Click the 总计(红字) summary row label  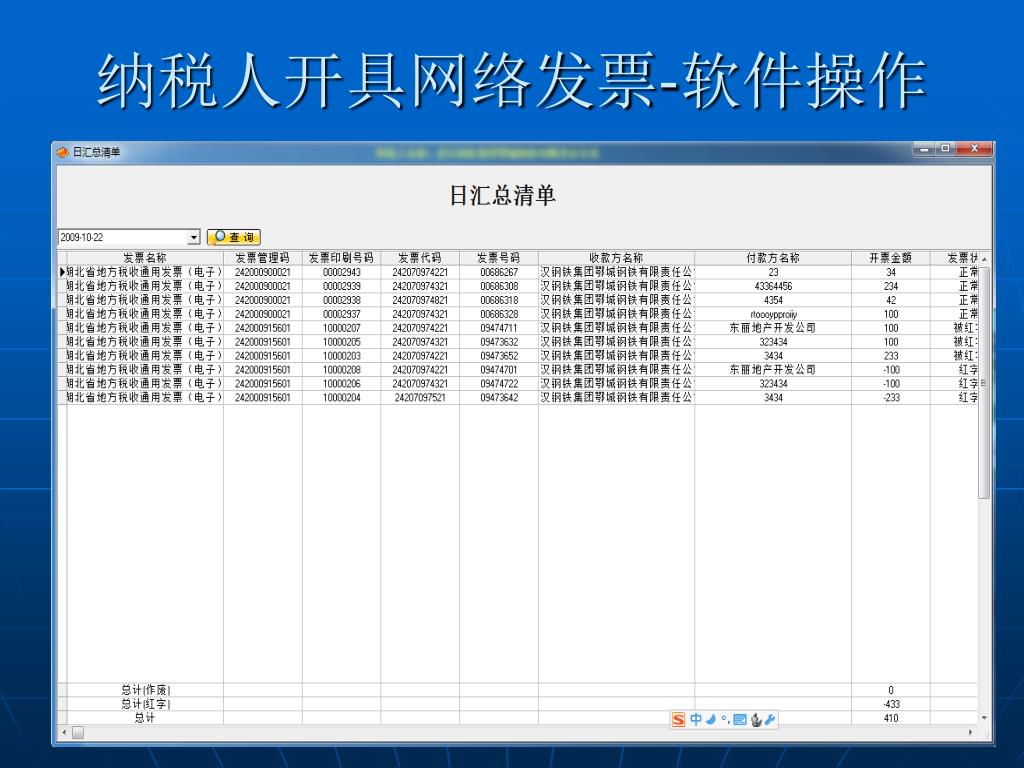(x=145, y=704)
